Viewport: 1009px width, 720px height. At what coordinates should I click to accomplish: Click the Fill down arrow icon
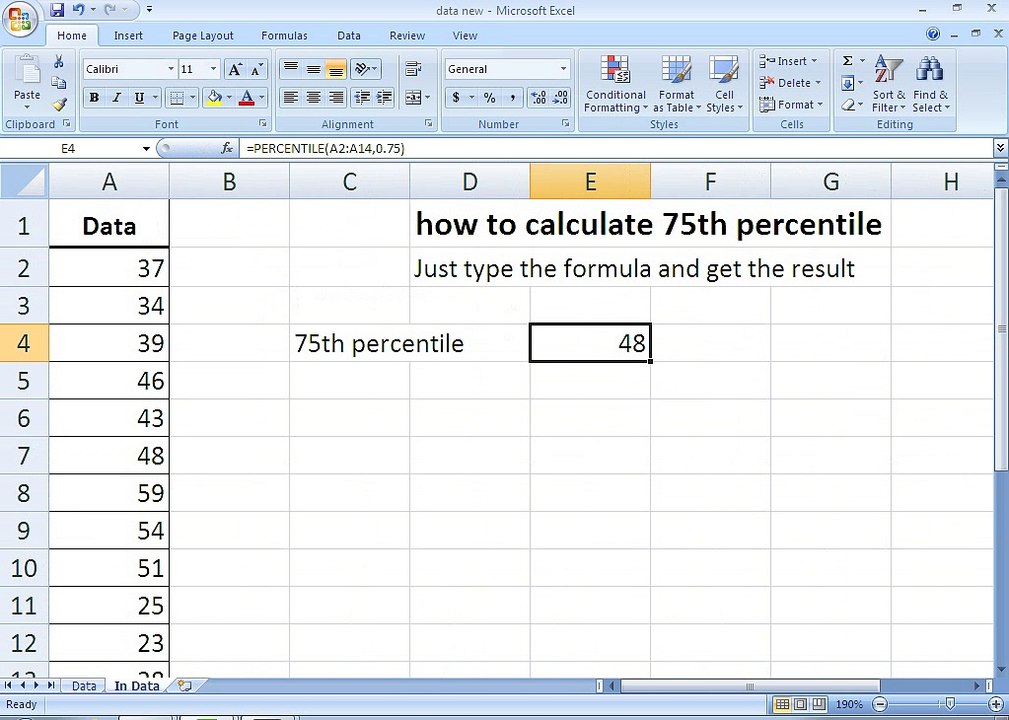pos(847,83)
